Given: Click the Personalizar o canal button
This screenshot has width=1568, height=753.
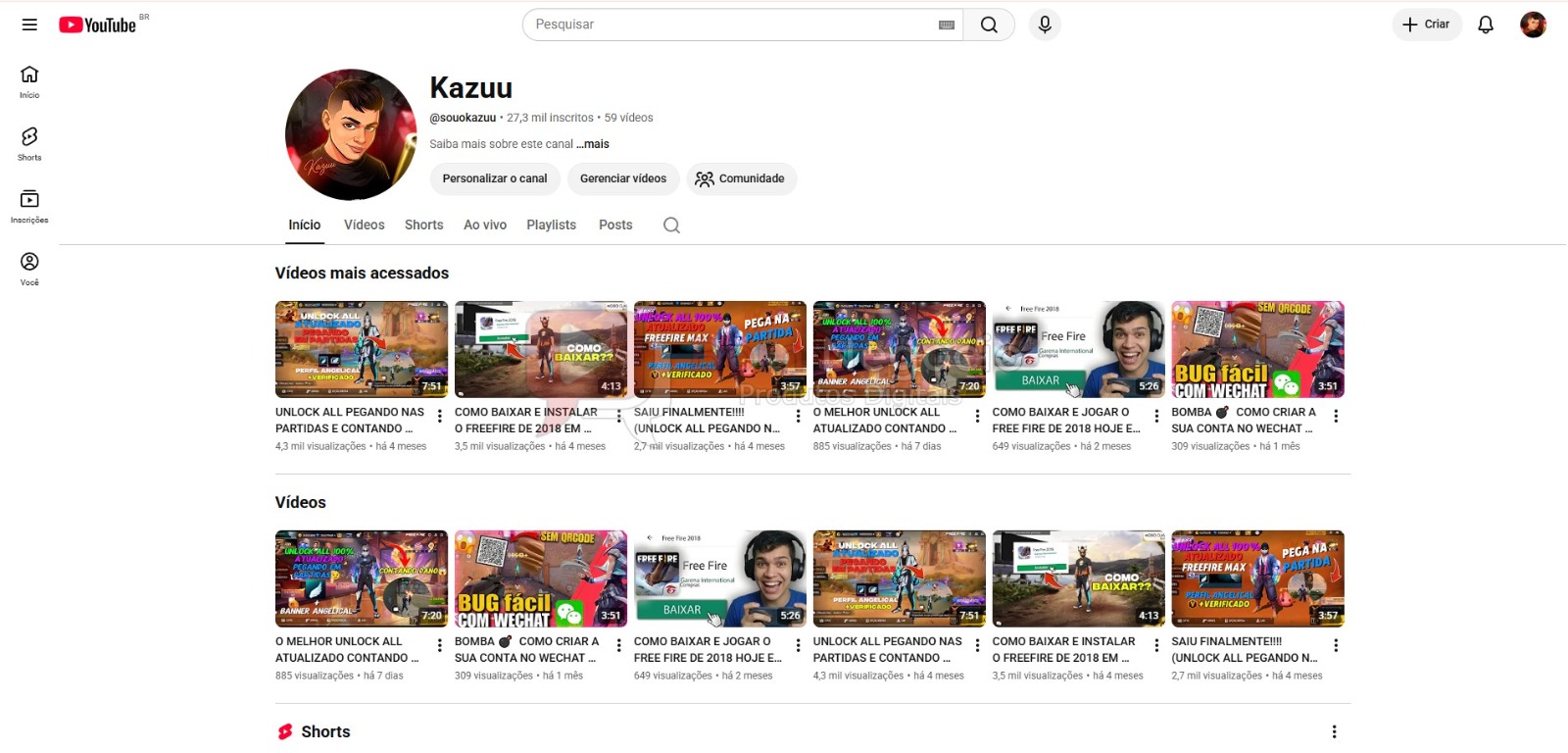Looking at the screenshot, I should (x=495, y=178).
